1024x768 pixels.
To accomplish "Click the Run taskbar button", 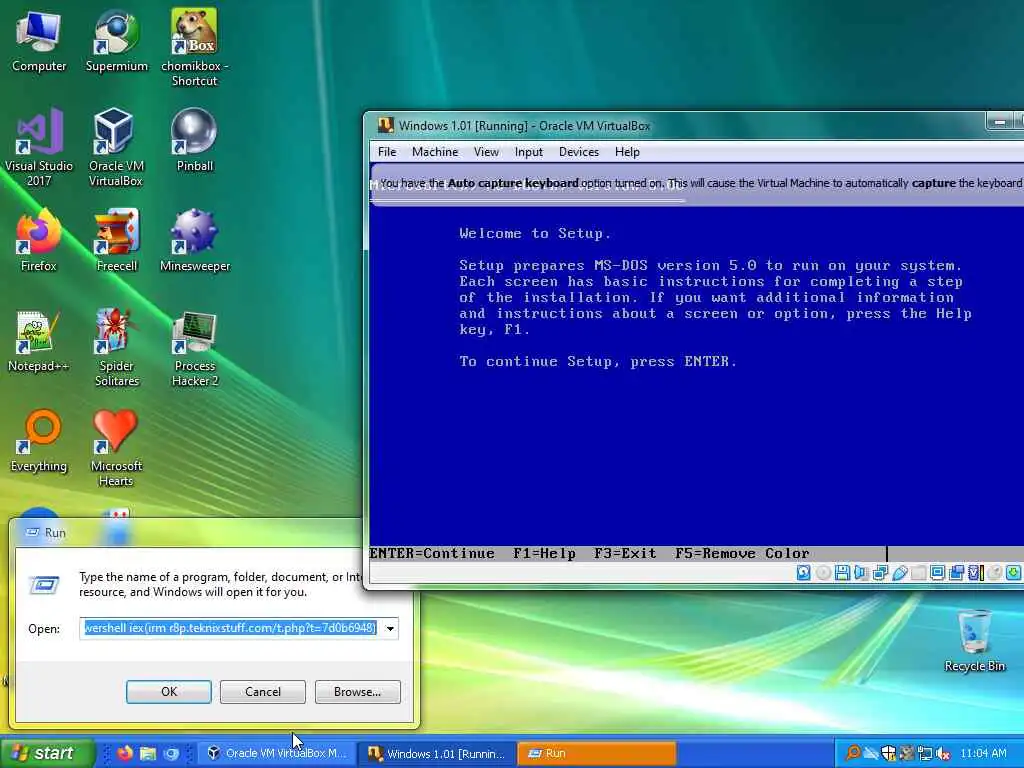I will [597, 753].
